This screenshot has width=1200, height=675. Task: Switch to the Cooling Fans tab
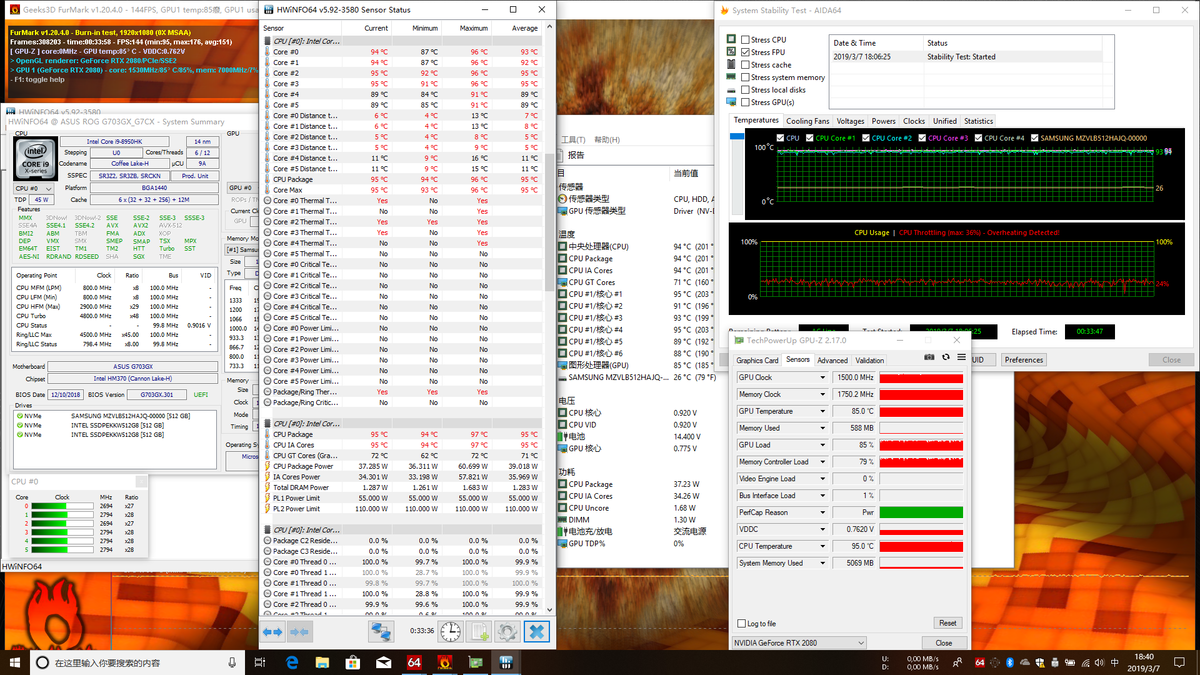click(x=807, y=121)
